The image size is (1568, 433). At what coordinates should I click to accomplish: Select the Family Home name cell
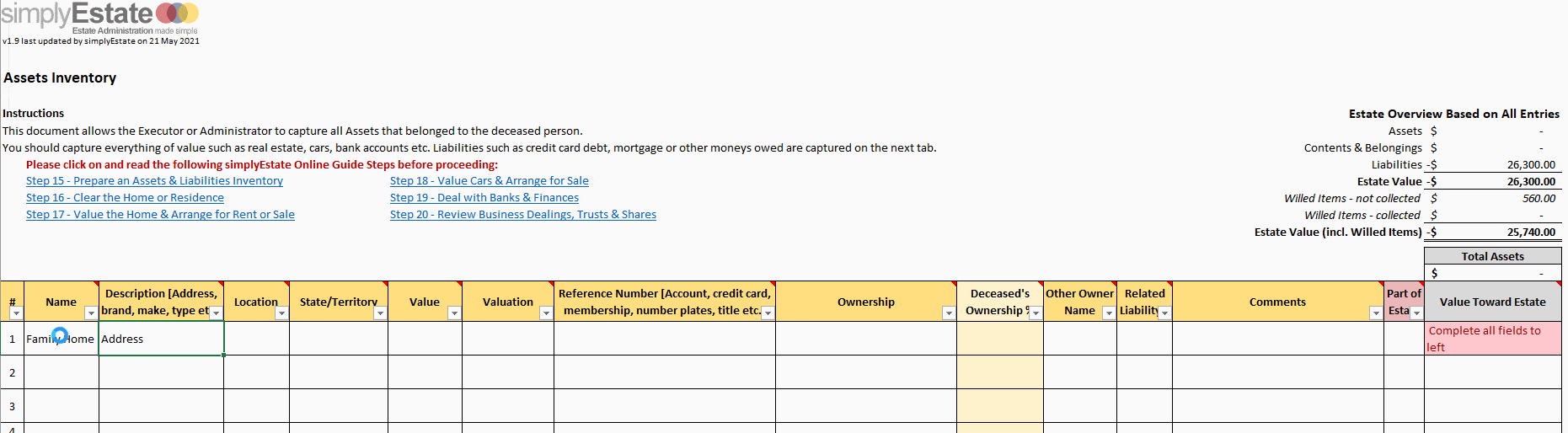point(62,339)
